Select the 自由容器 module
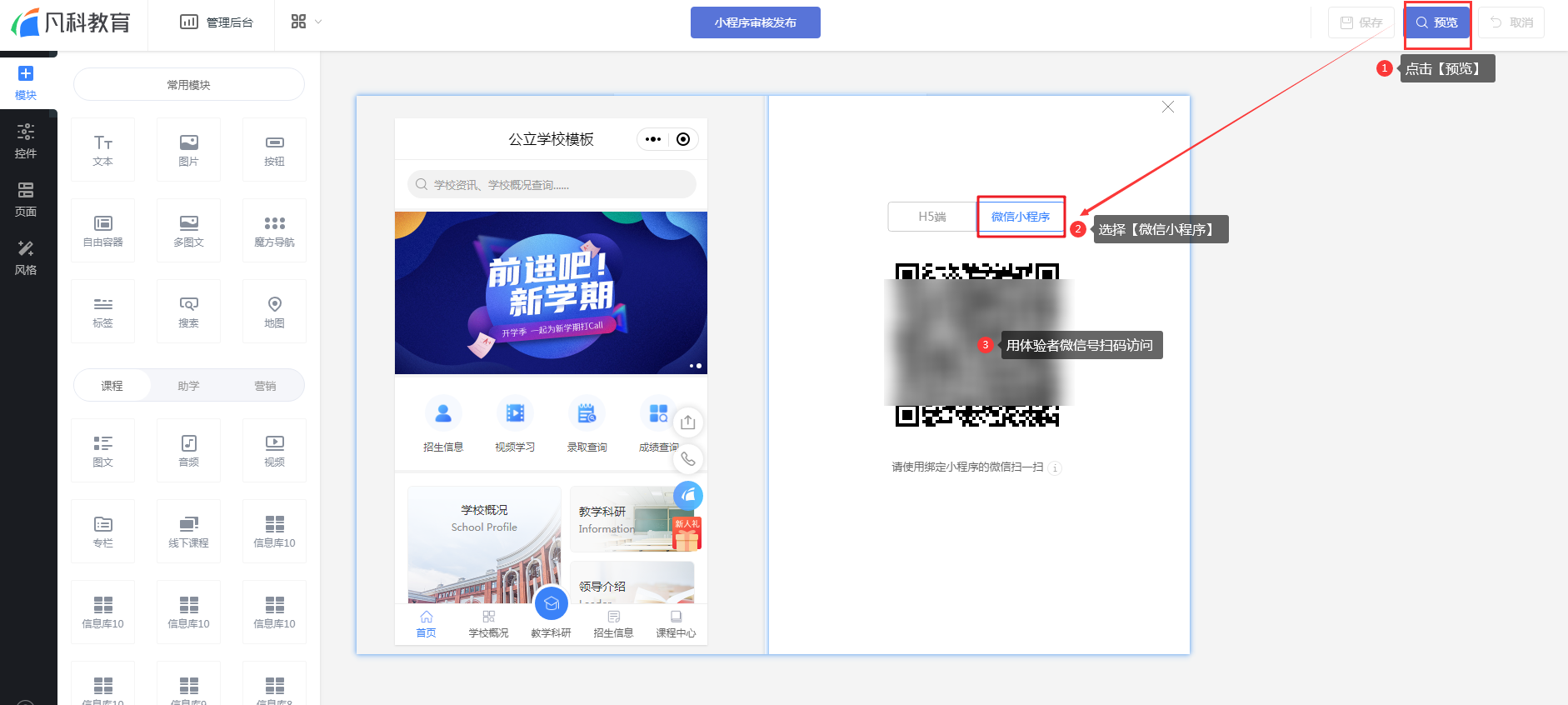 (x=103, y=231)
